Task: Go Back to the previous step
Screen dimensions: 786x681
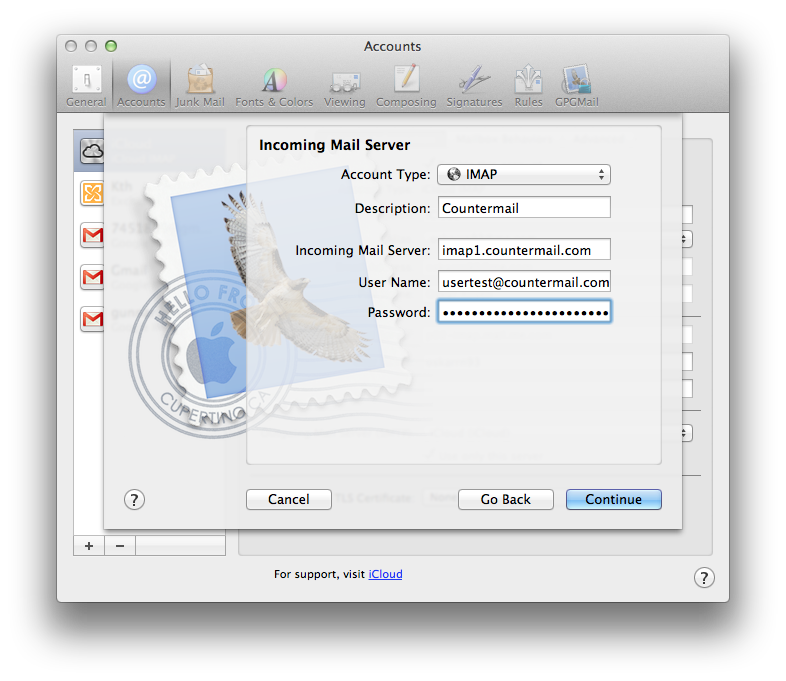Action: pyautogui.click(x=505, y=500)
